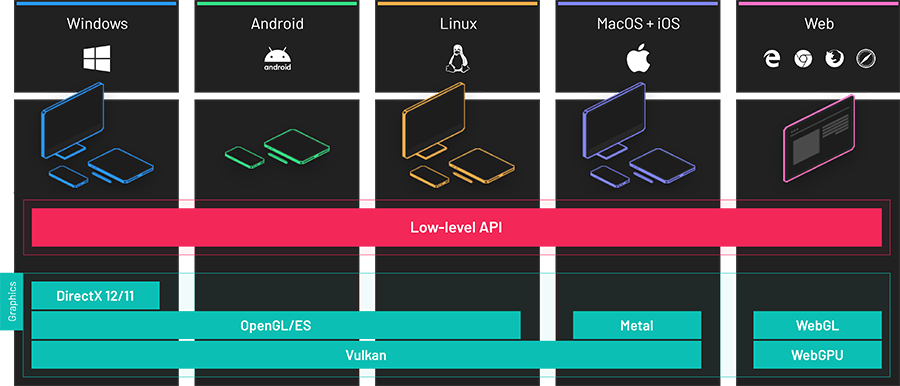900x386 pixels.
Task: Click the Windows logo icon
Action: [x=96, y=59]
